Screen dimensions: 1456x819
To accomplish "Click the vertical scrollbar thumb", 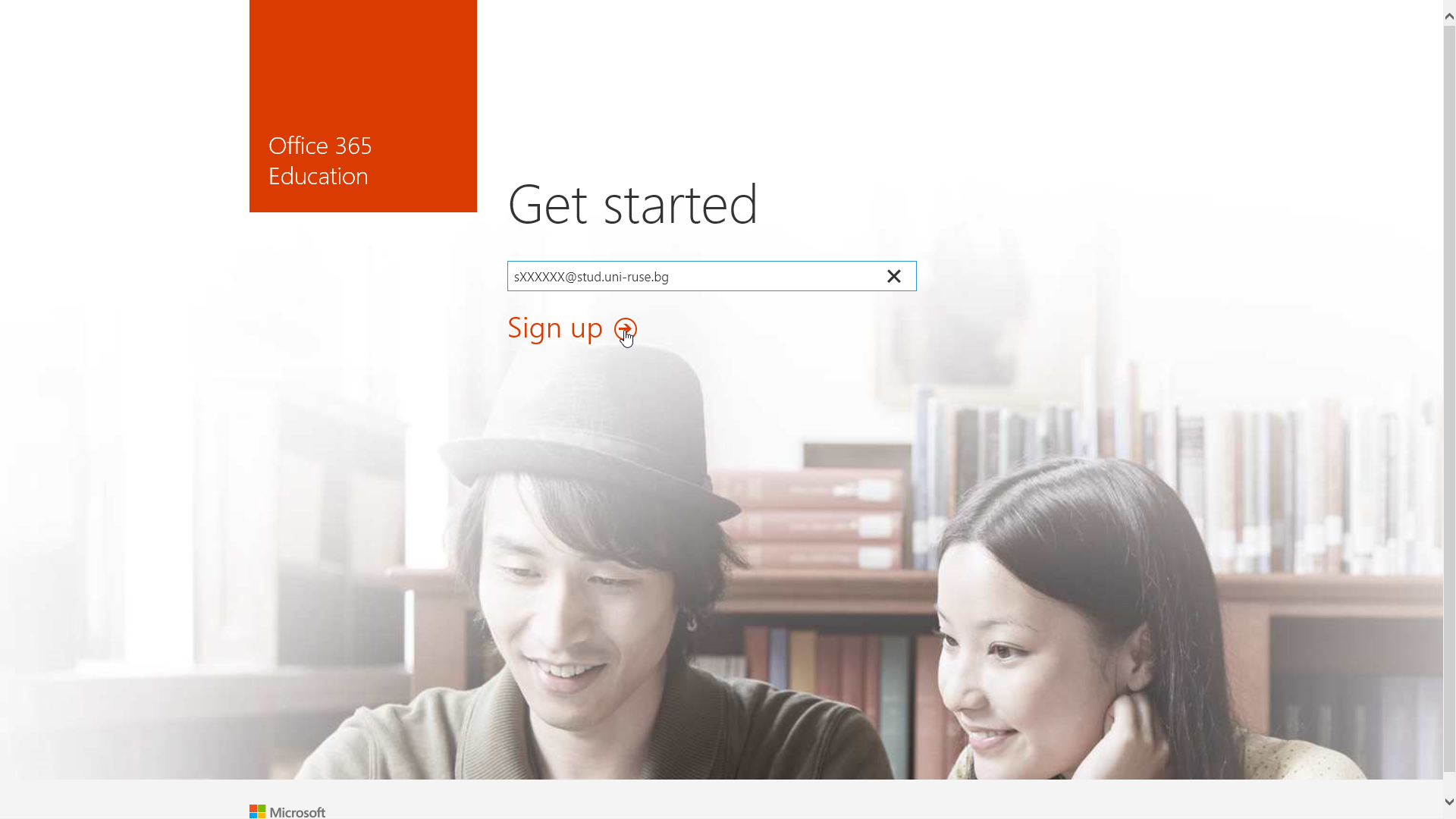I will pyautogui.click(x=1449, y=398).
